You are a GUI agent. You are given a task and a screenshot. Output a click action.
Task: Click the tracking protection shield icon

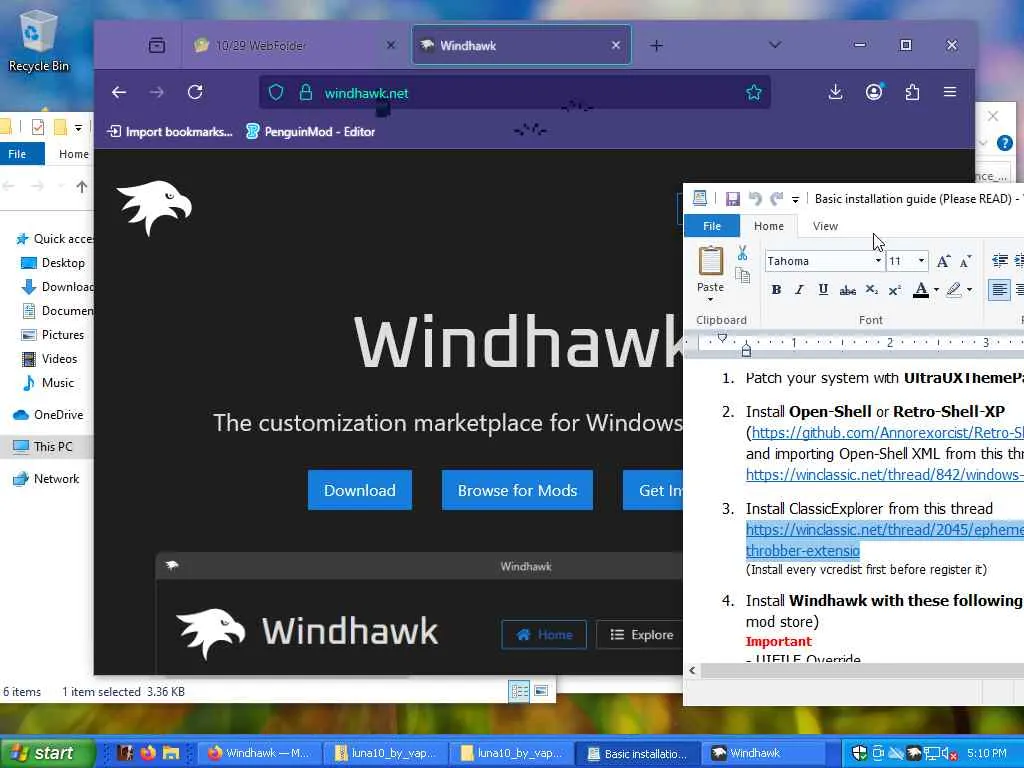[x=276, y=93]
